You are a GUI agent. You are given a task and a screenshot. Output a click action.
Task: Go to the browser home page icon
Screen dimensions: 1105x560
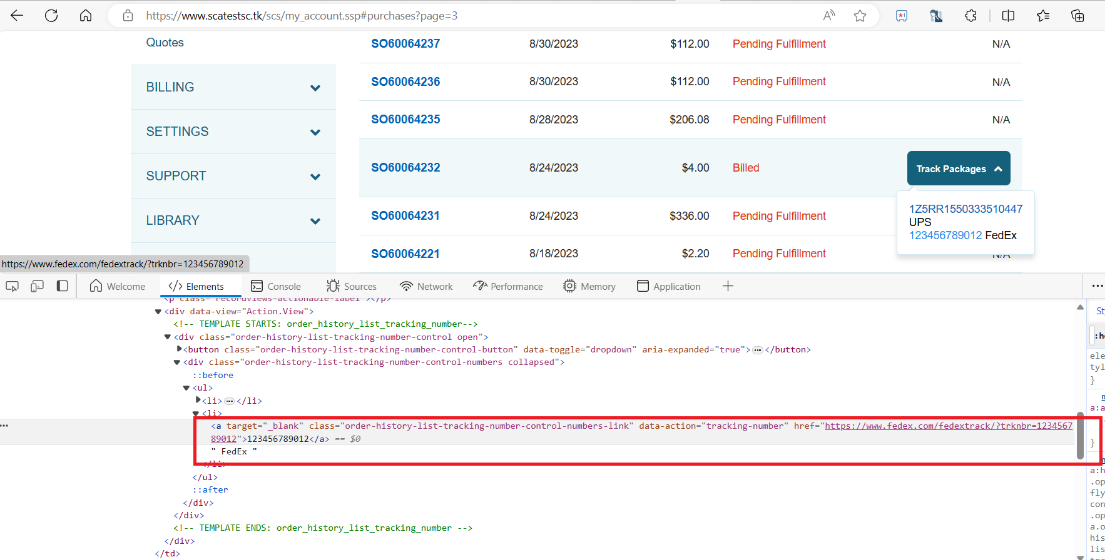[x=86, y=16]
